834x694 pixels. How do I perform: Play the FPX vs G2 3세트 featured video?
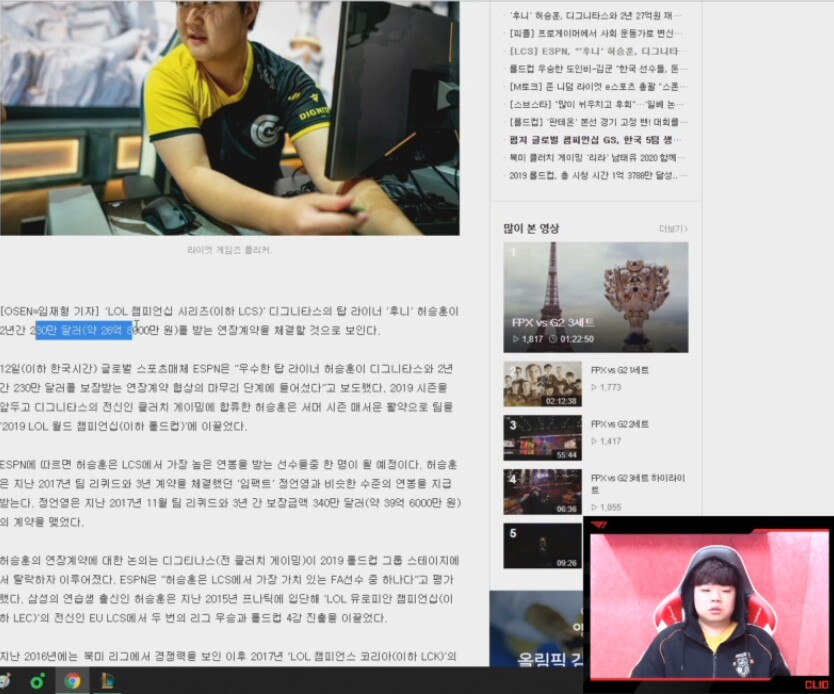pos(596,296)
